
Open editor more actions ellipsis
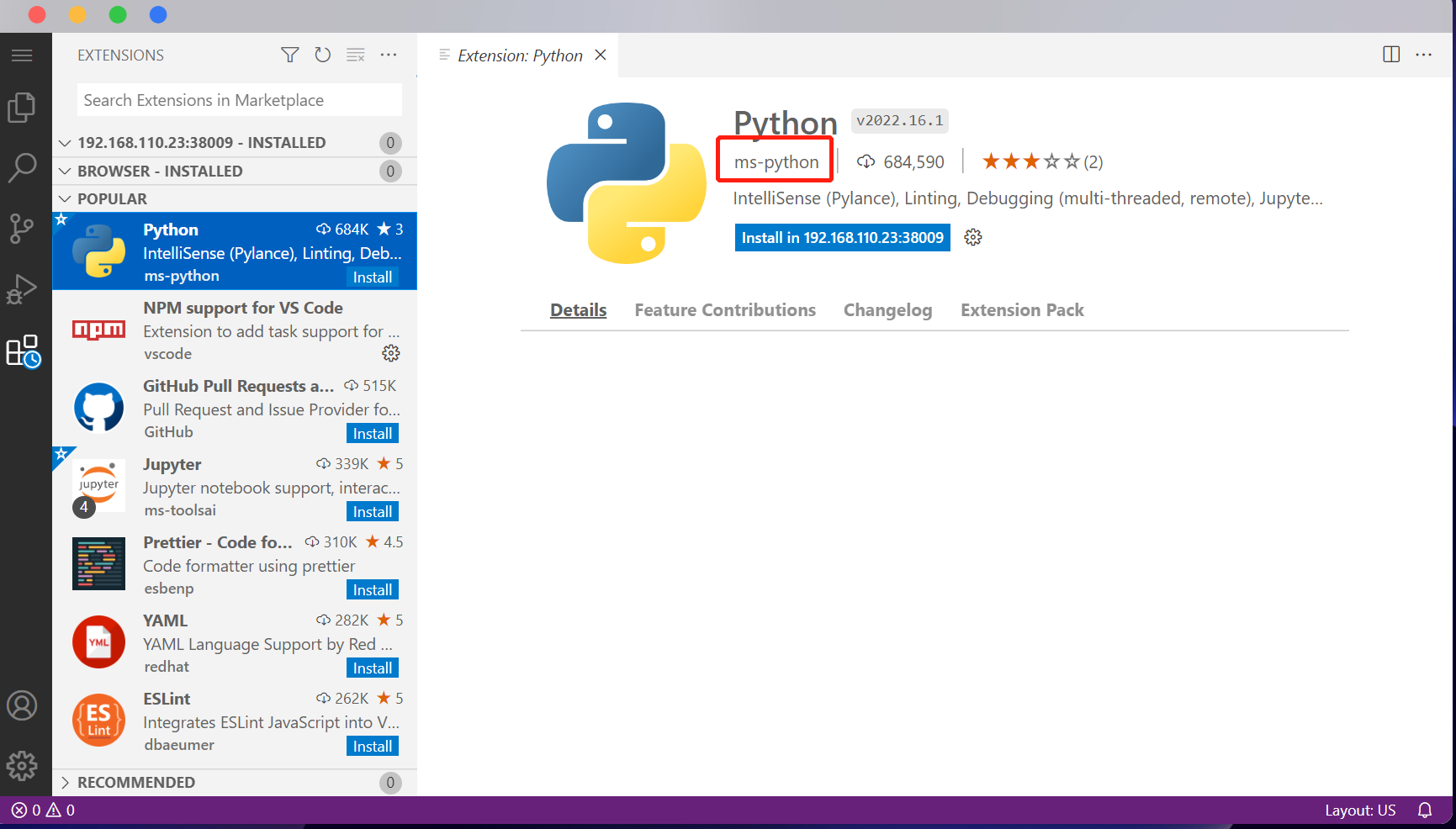[x=1423, y=55]
